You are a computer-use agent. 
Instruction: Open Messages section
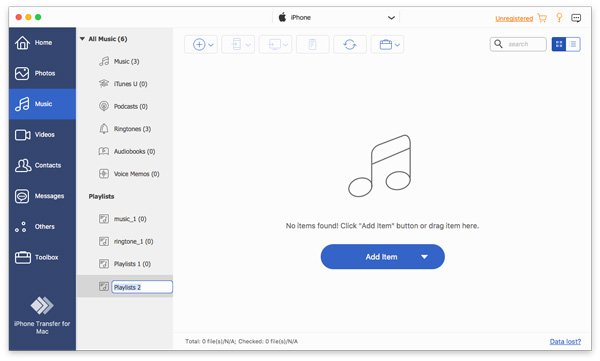tap(42, 196)
